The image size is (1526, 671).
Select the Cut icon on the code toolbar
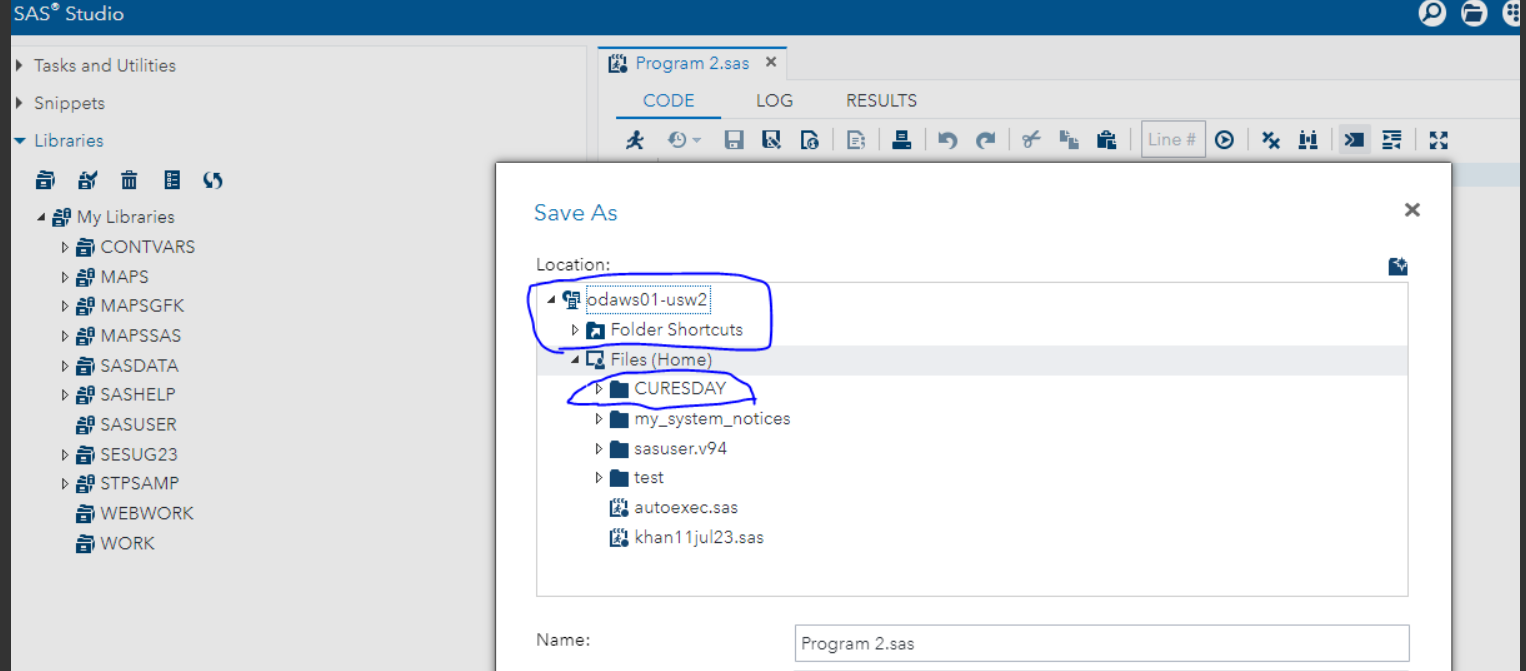[x=1030, y=140]
